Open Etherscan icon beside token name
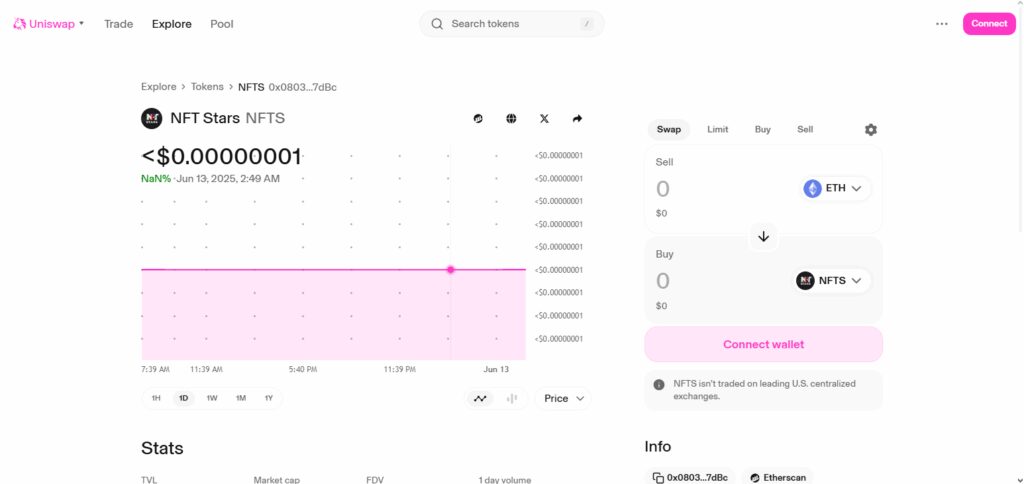1024x484 pixels. pos(478,119)
